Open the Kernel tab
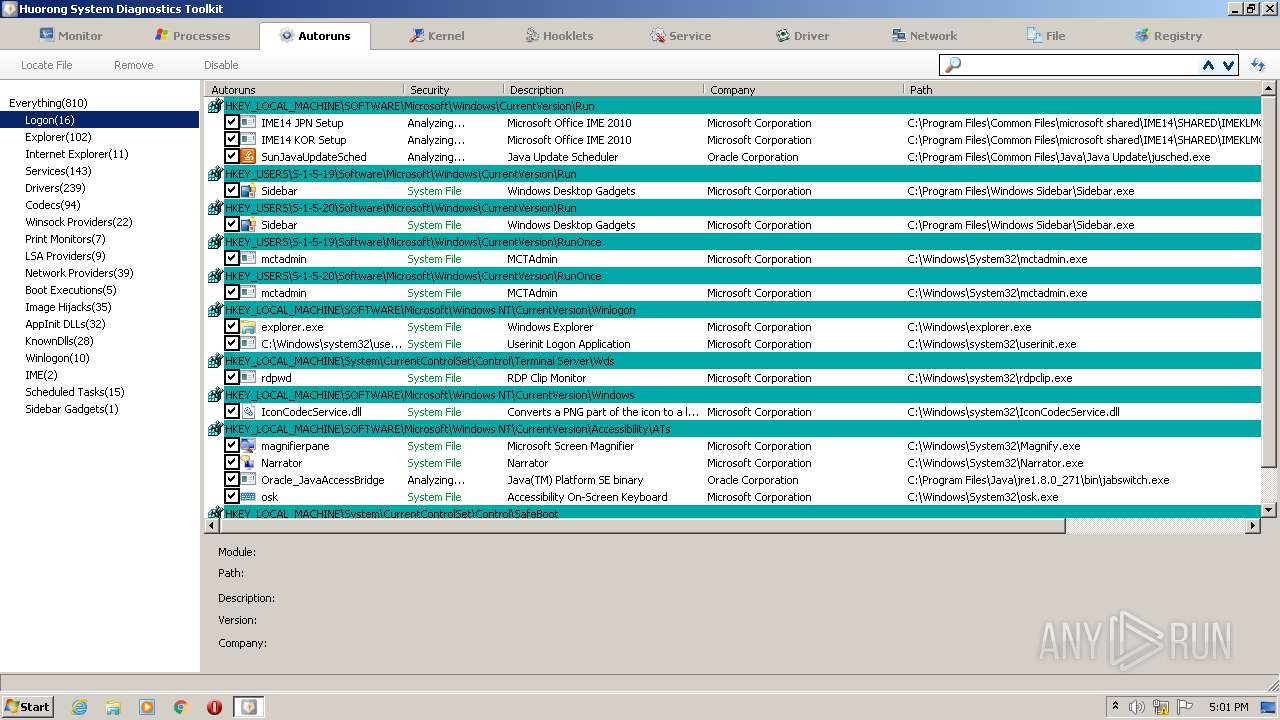1280x720 pixels. point(437,35)
